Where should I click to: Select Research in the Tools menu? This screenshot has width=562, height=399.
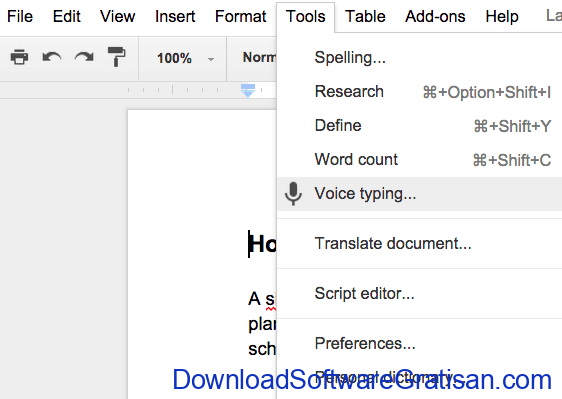[x=419, y=92]
